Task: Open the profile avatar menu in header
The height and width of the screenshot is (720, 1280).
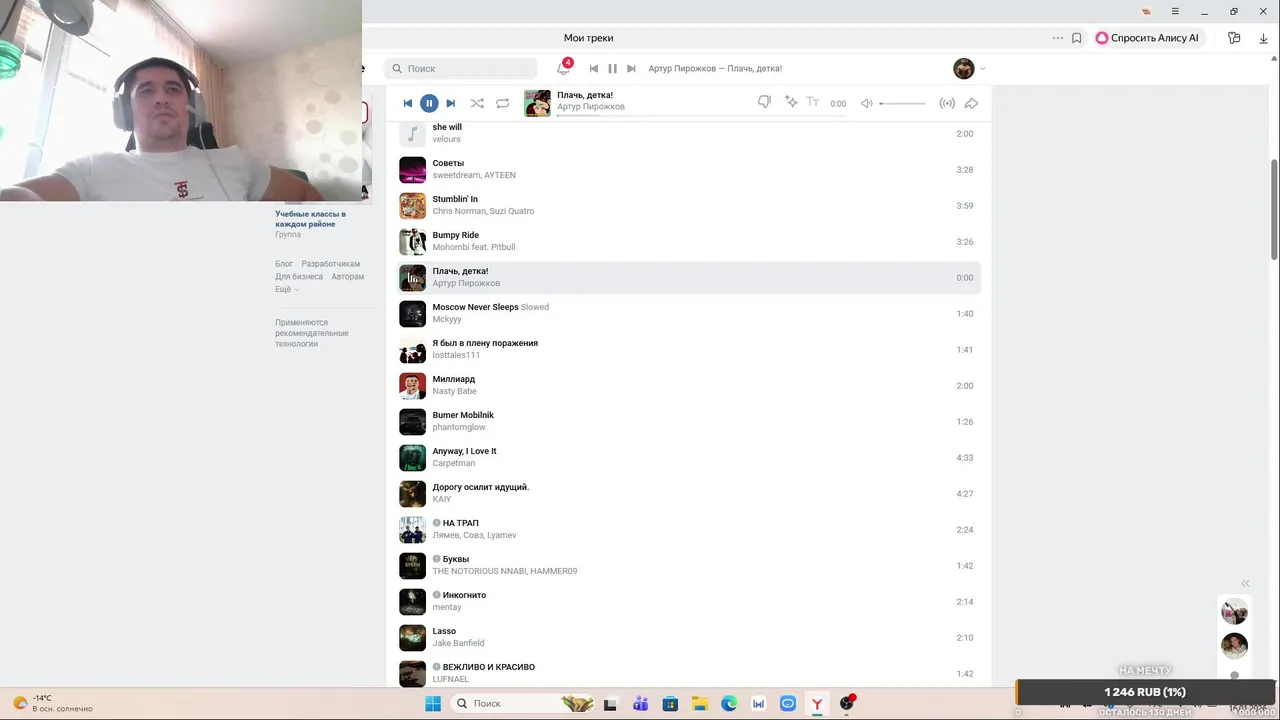Action: click(x=964, y=68)
